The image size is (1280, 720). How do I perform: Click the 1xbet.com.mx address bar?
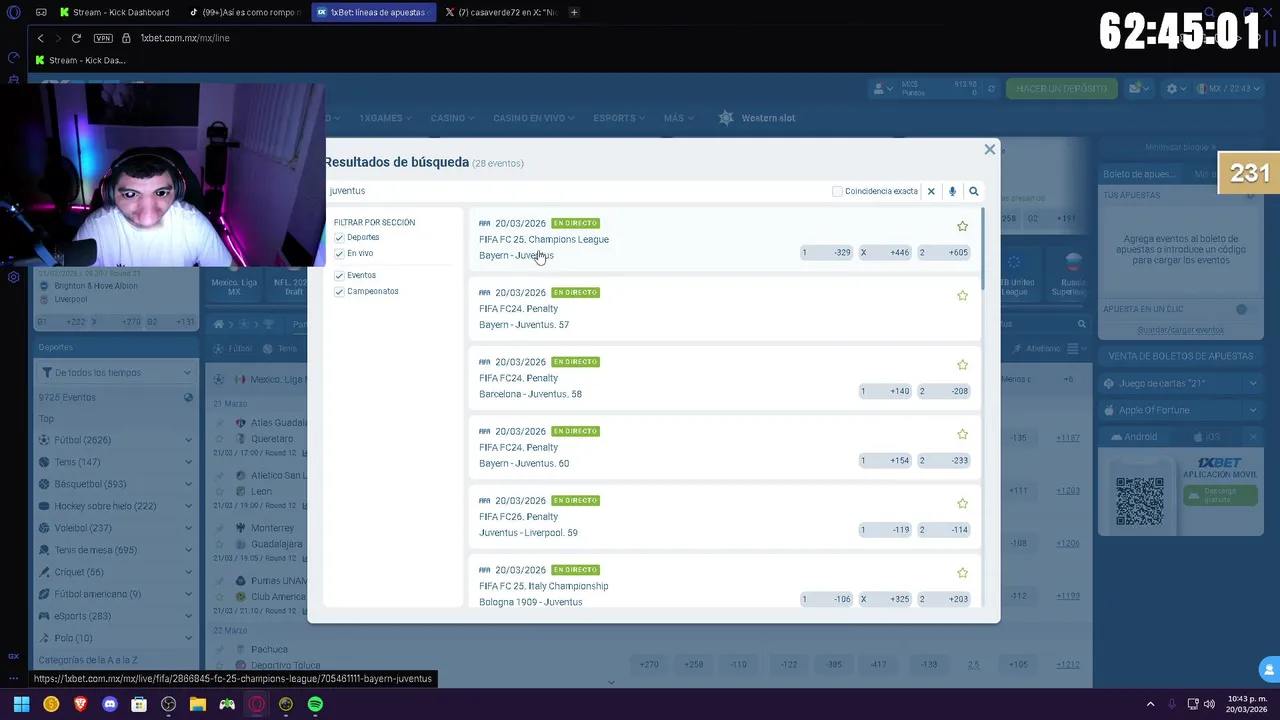point(185,38)
